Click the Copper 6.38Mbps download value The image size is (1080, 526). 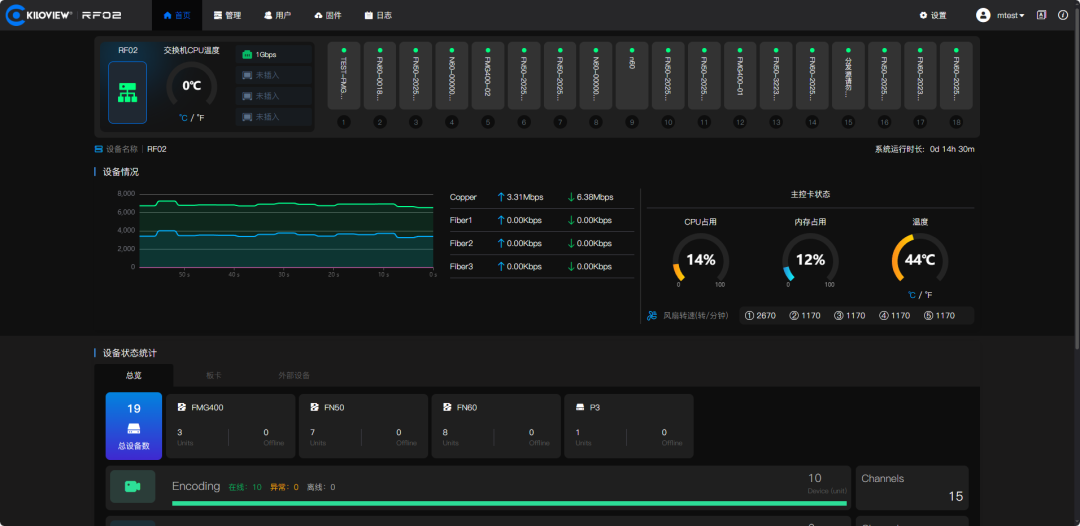tap(595, 197)
